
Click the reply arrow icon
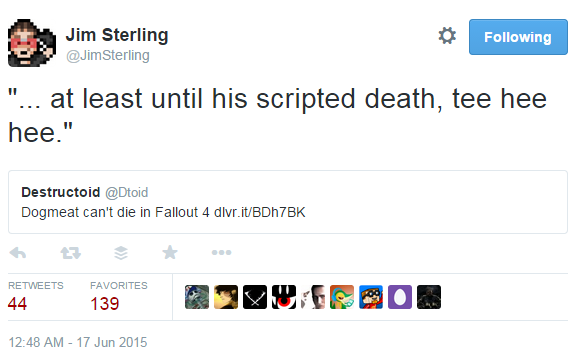pyautogui.click(x=18, y=253)
